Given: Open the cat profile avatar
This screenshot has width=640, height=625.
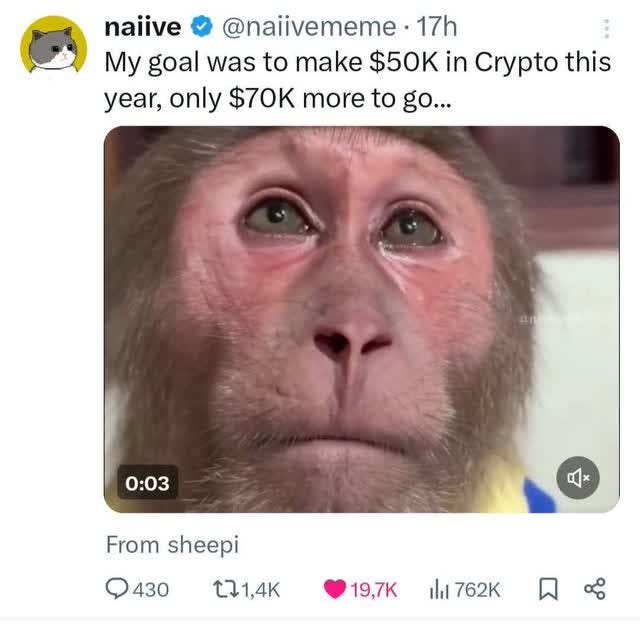Looking at the screenshot, I should [53, 44].
